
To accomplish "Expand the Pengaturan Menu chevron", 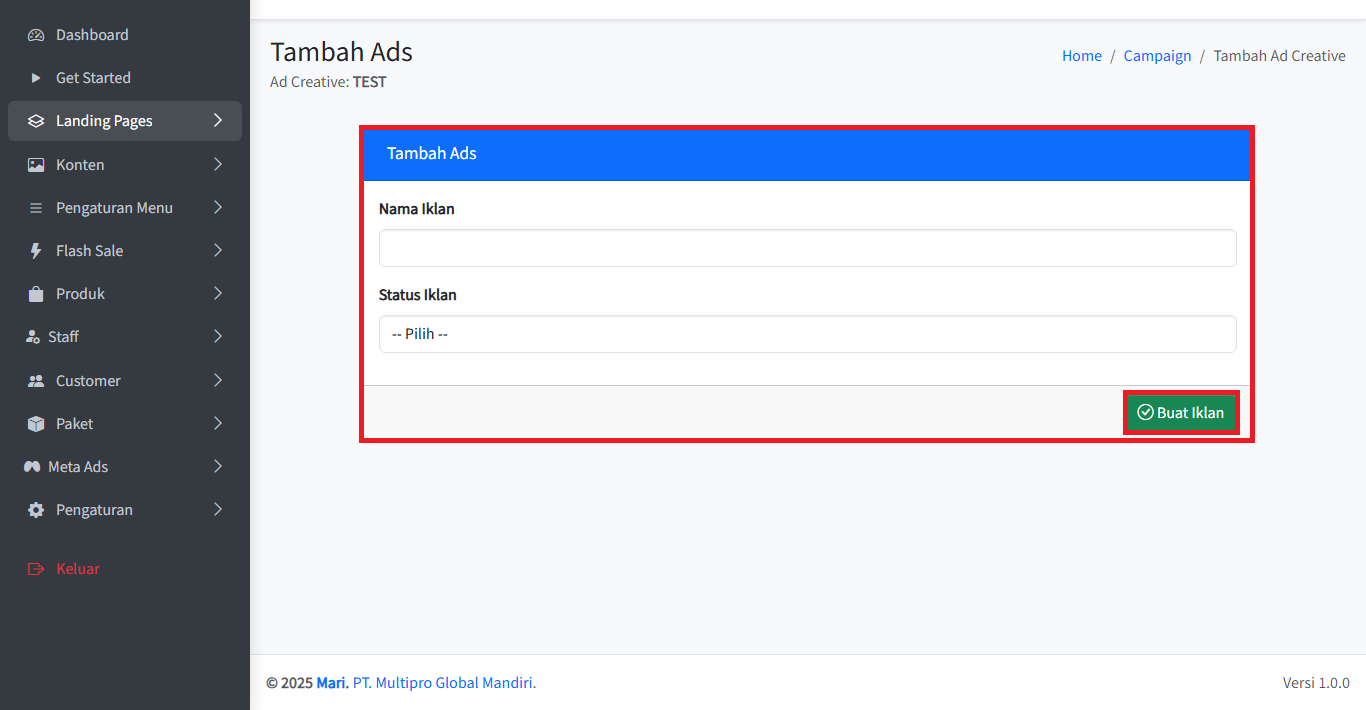I will [218, 208].
